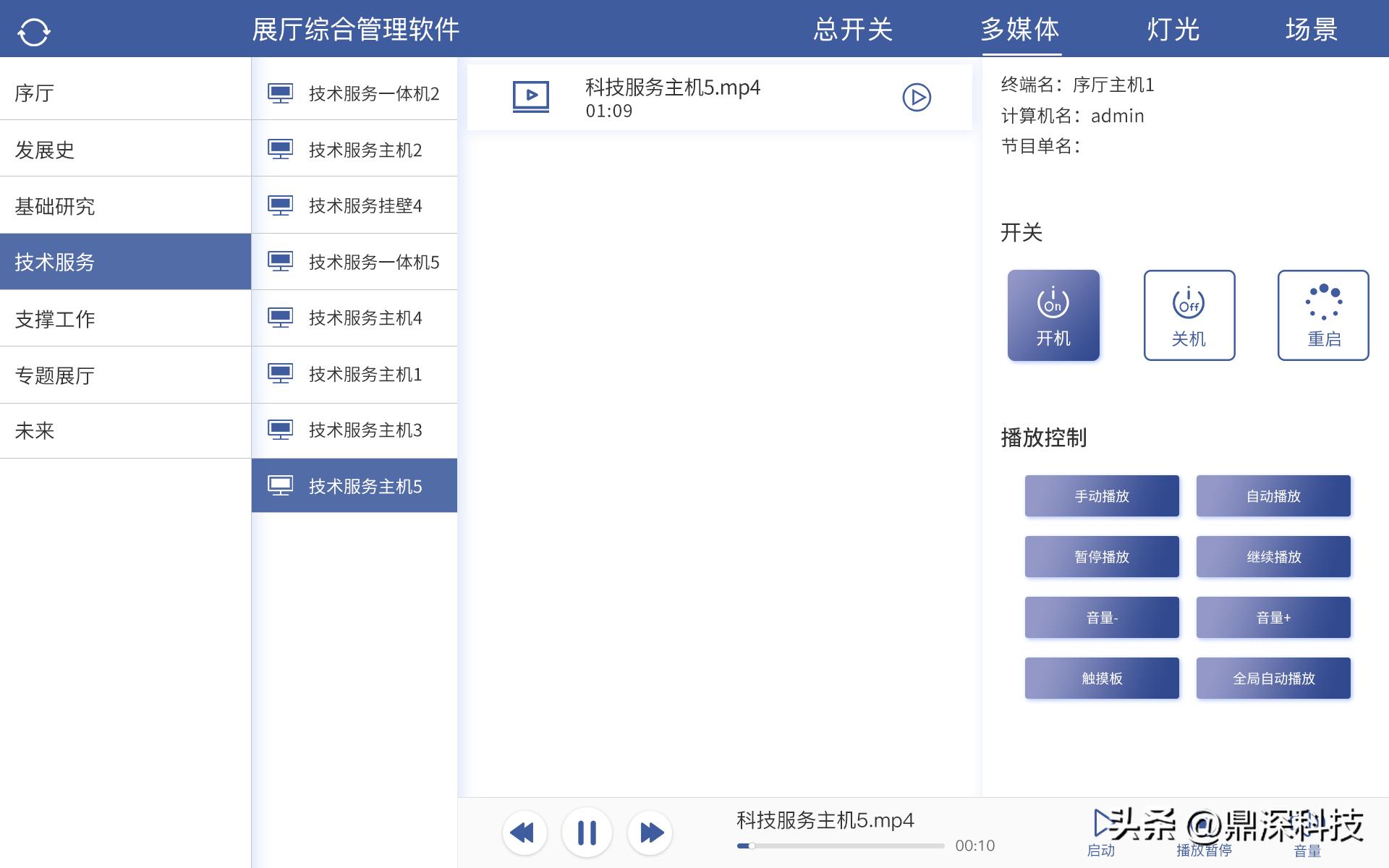Play 科技服务主机5.mp4 using its play icon
This screenshot has height=868, width=1389.
[x=917, y=96]
